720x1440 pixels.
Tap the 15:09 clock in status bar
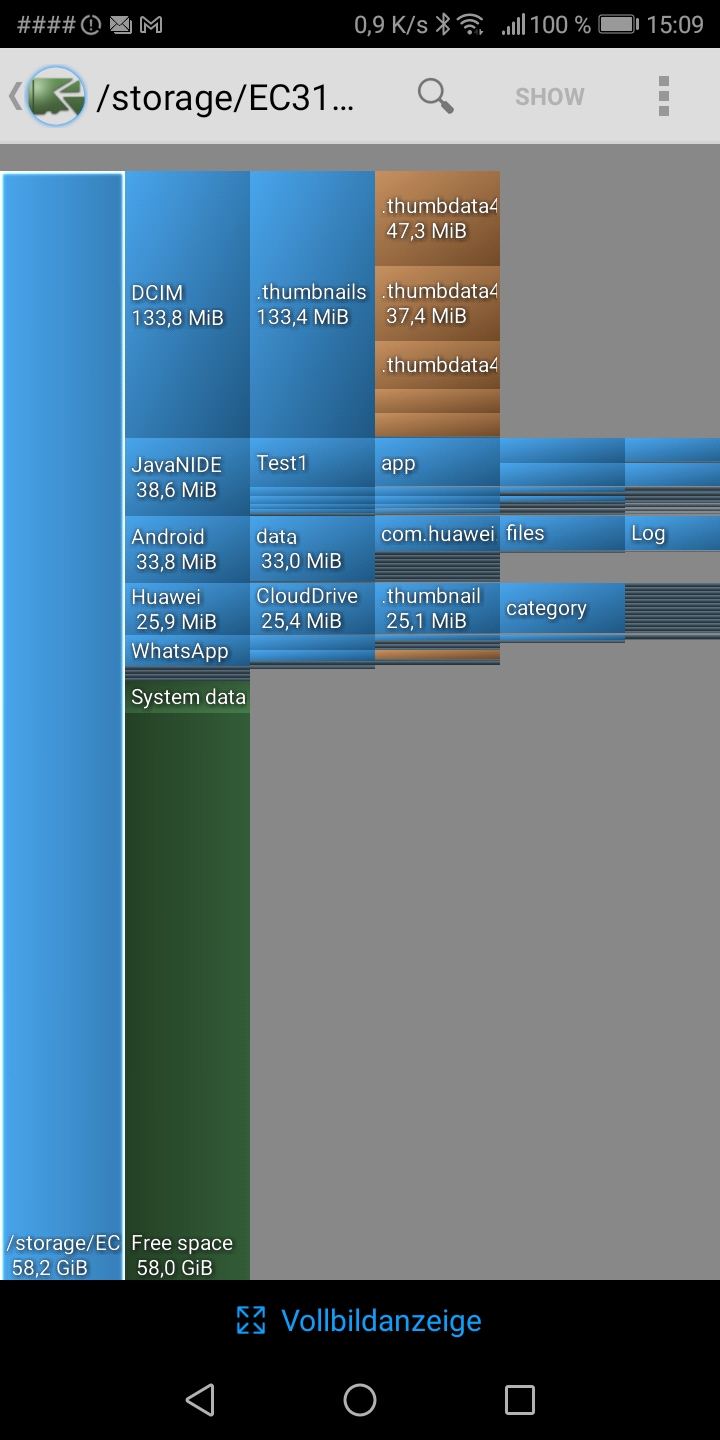[675, 24]
